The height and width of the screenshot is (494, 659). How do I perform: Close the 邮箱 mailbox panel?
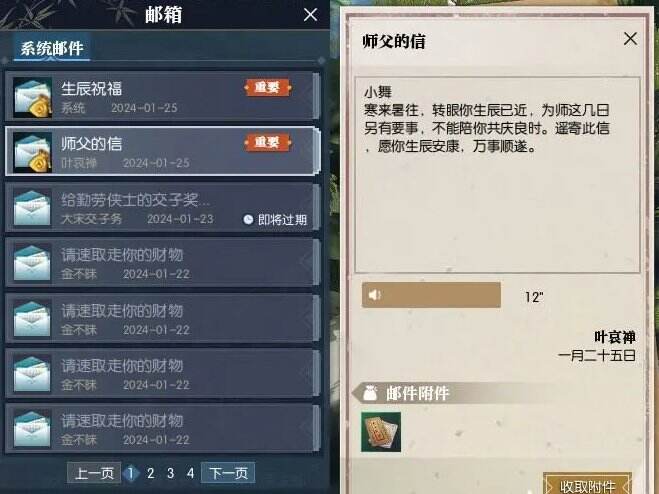311,15
